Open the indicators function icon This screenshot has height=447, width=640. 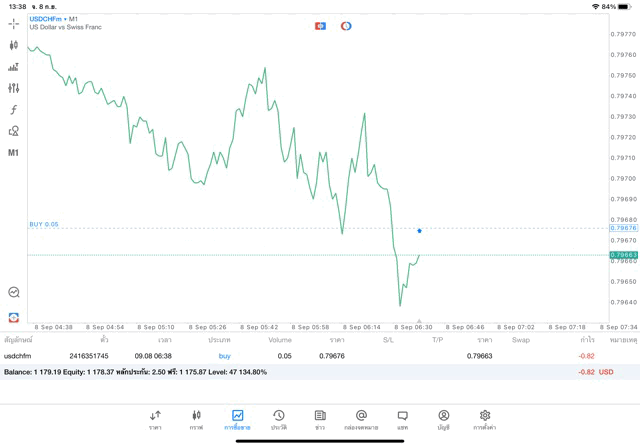(x=13, y=109)
